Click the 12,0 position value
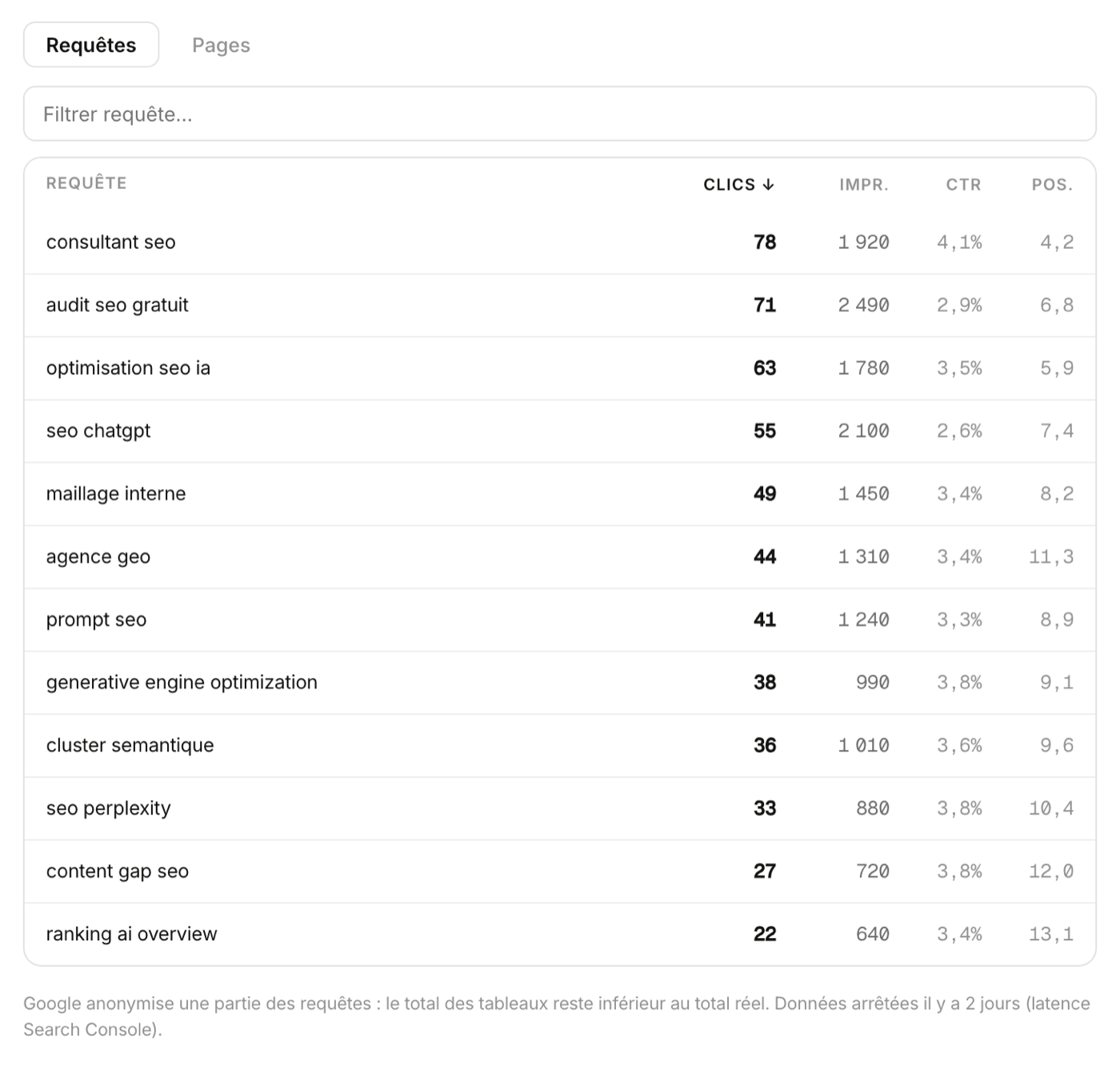 (x=1051, y=872)
